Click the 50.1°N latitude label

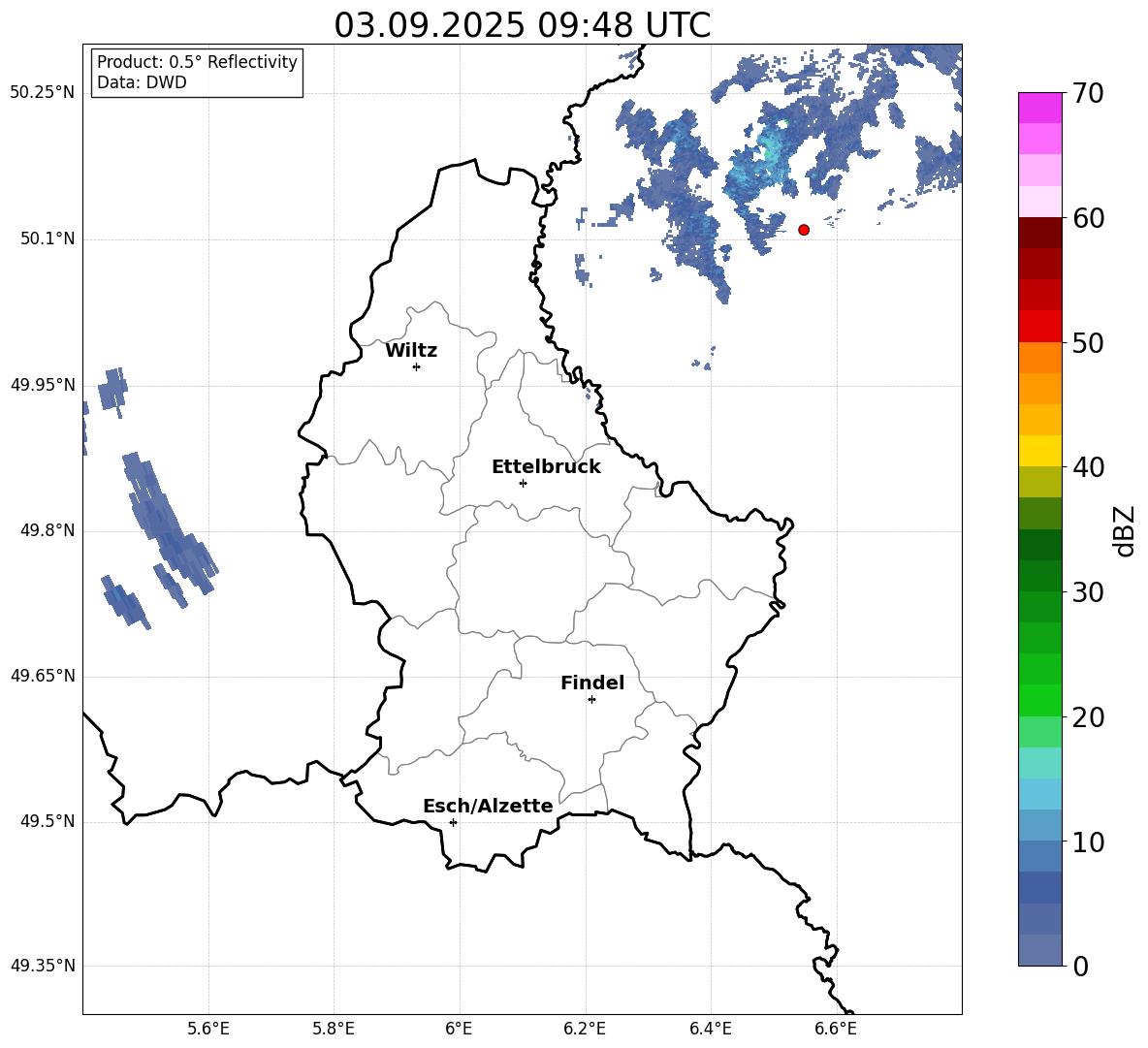pos(48,239)
